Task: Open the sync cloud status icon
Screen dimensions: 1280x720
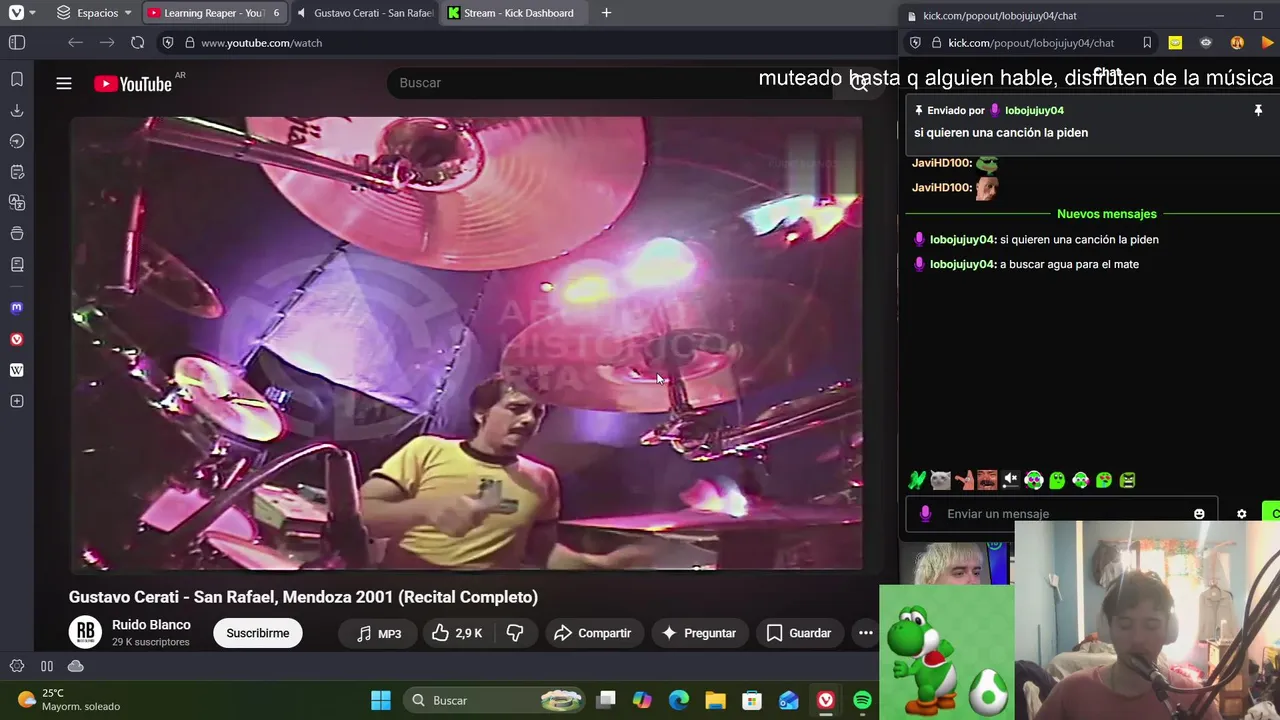Action: tap(76, 666)
